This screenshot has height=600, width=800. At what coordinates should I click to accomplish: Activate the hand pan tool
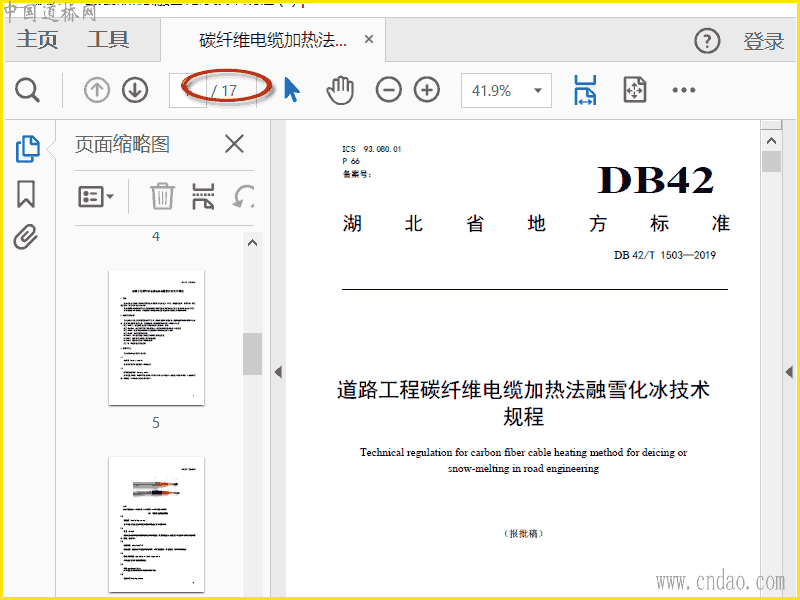(x=340, y=90)
